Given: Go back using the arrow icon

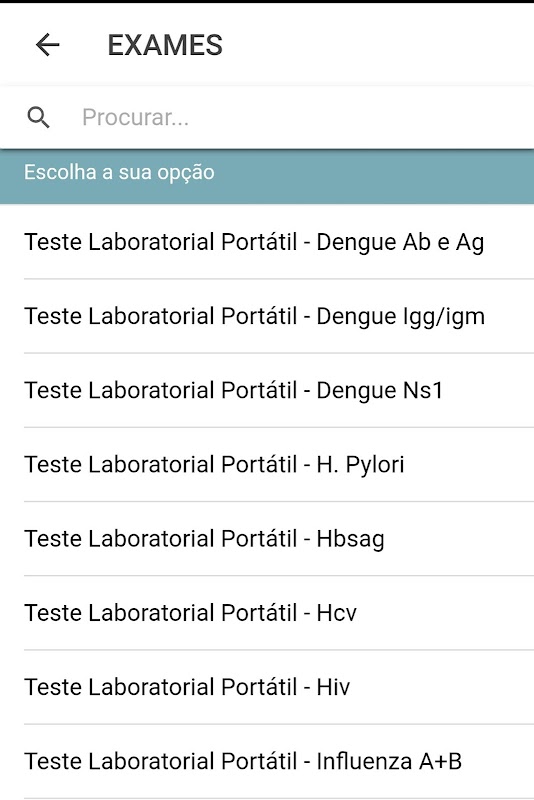Looking at the screenshot, I should pyautogui.click(x=47, y=45).
